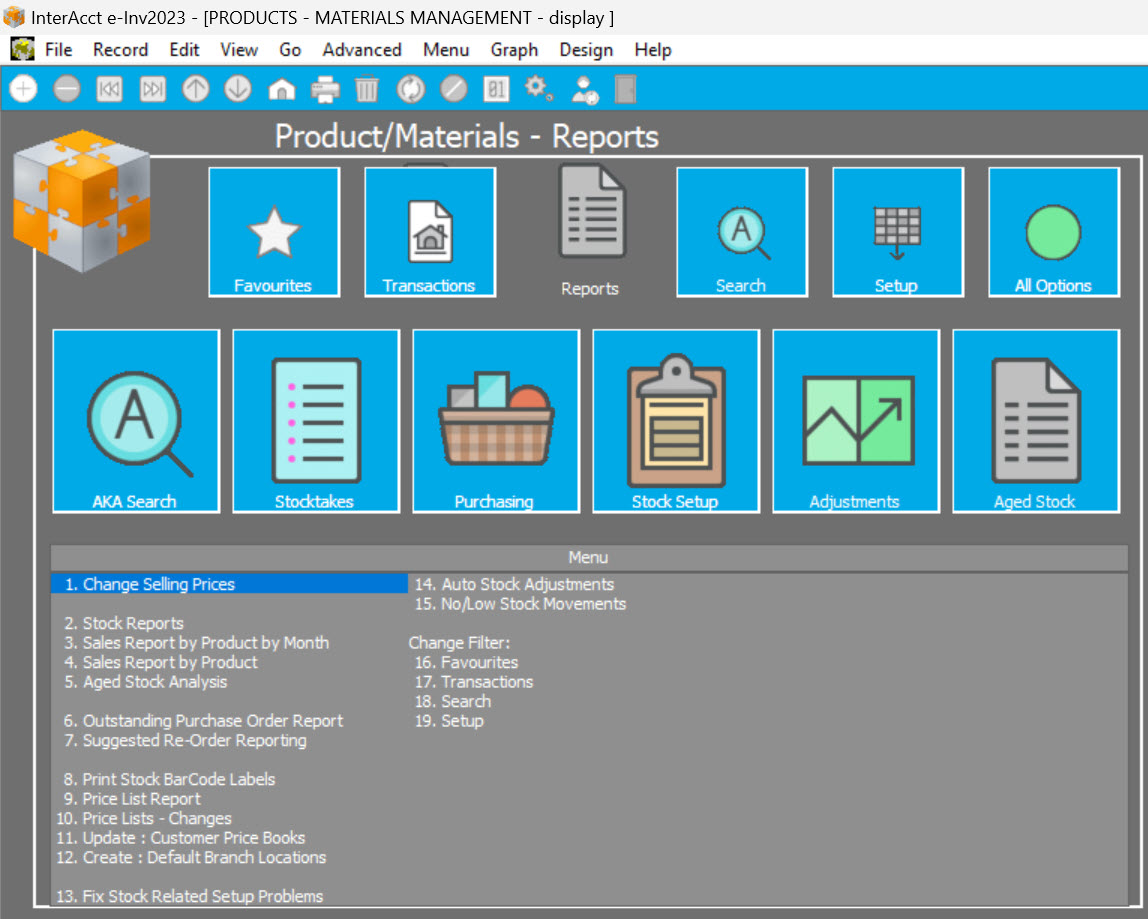1148x919 pixels.
Task: Select '1. Change Selling Prices' menu entry
Action: [229, 584]
